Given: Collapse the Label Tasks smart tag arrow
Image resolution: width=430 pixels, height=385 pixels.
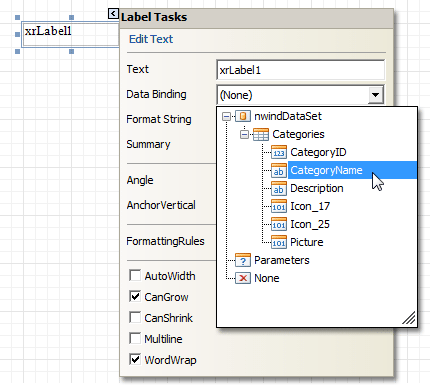Looking at the screenshot, I should [x=113, y=14].
